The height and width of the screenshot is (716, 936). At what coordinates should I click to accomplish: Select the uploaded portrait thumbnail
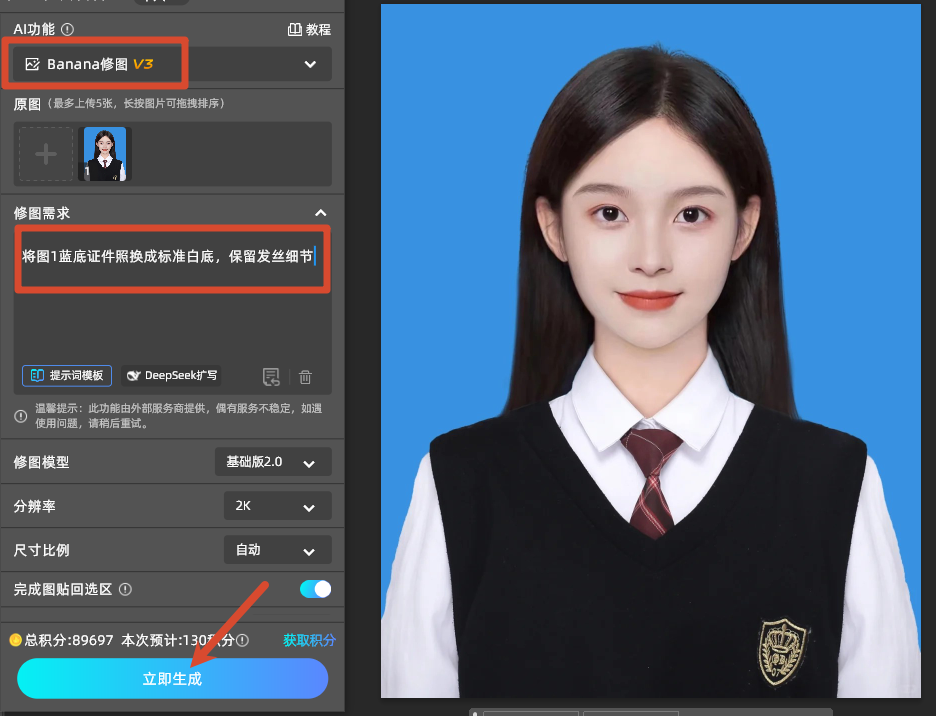104,153
